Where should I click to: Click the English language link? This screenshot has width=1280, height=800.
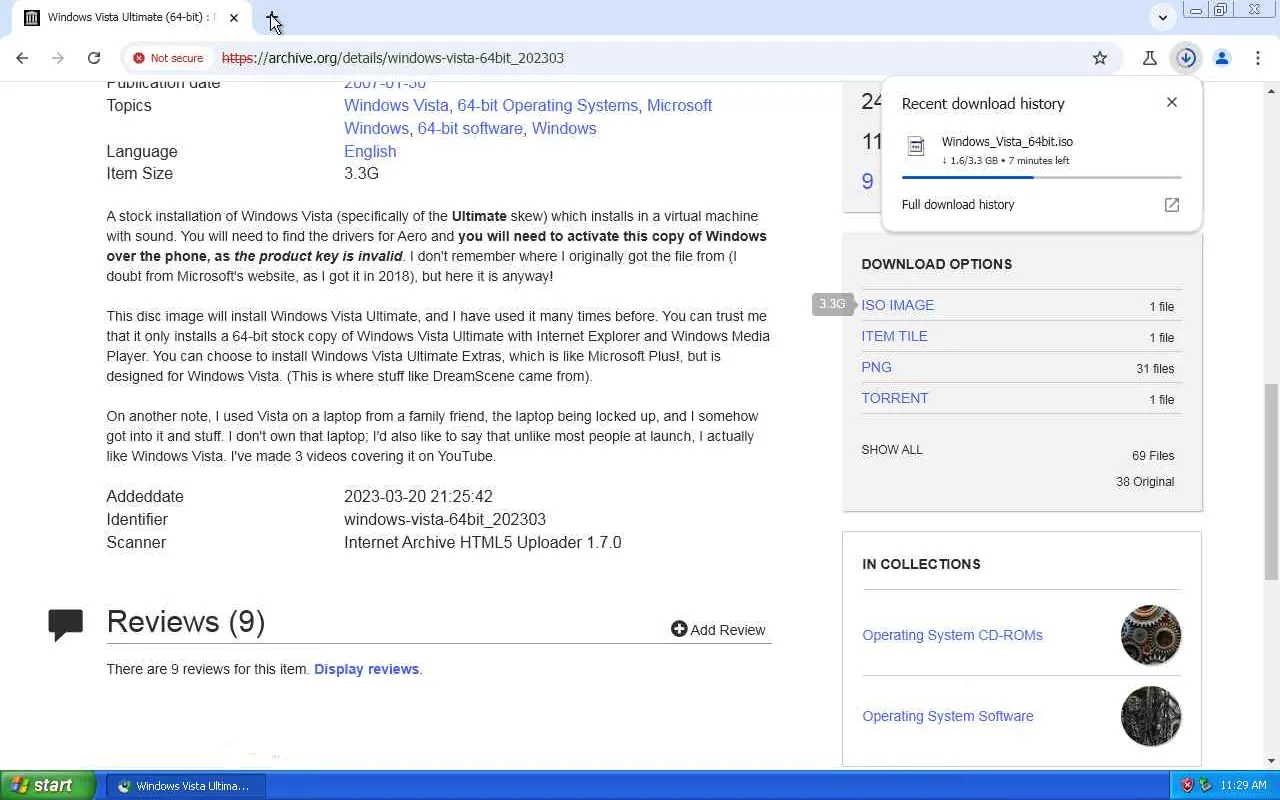click(370, 151)
